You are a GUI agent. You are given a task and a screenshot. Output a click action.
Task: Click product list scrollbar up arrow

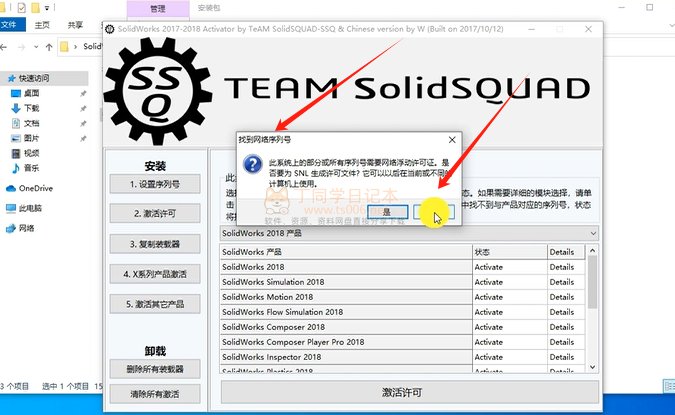[593, 251]
